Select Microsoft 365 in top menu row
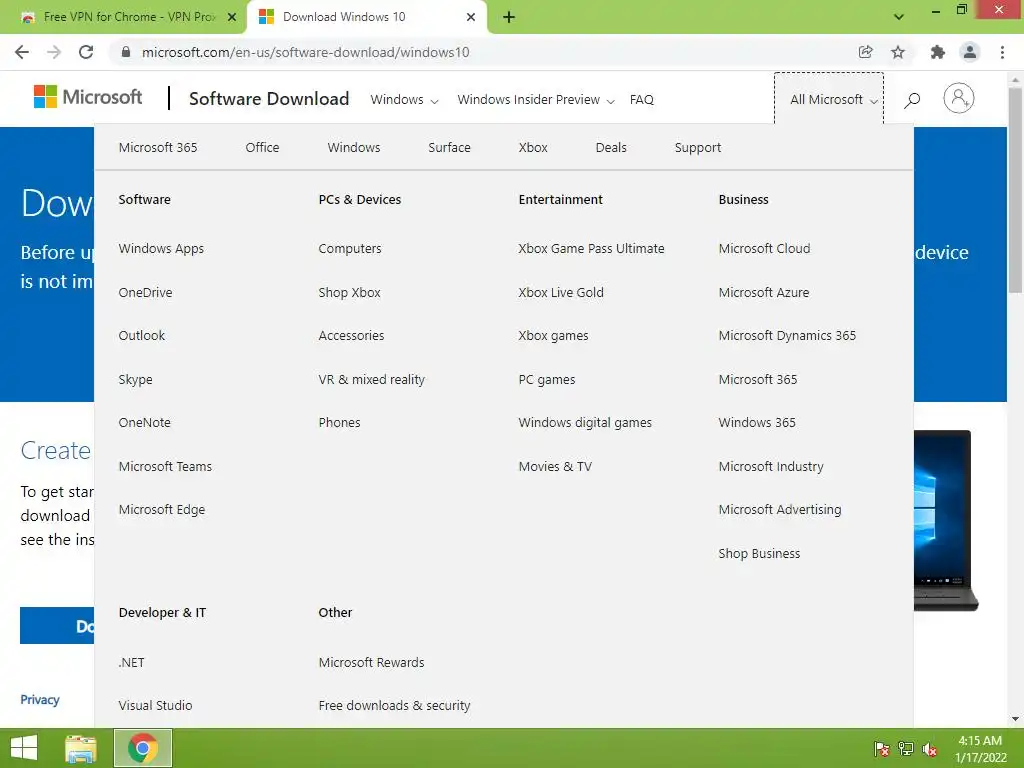This screenshot has width=1024, height=768. point(158,148)
